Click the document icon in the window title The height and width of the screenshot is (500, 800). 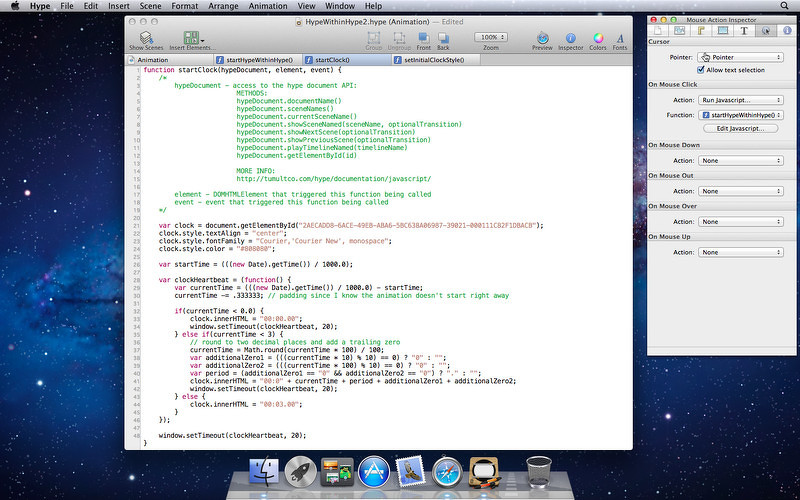pos(299,22)
